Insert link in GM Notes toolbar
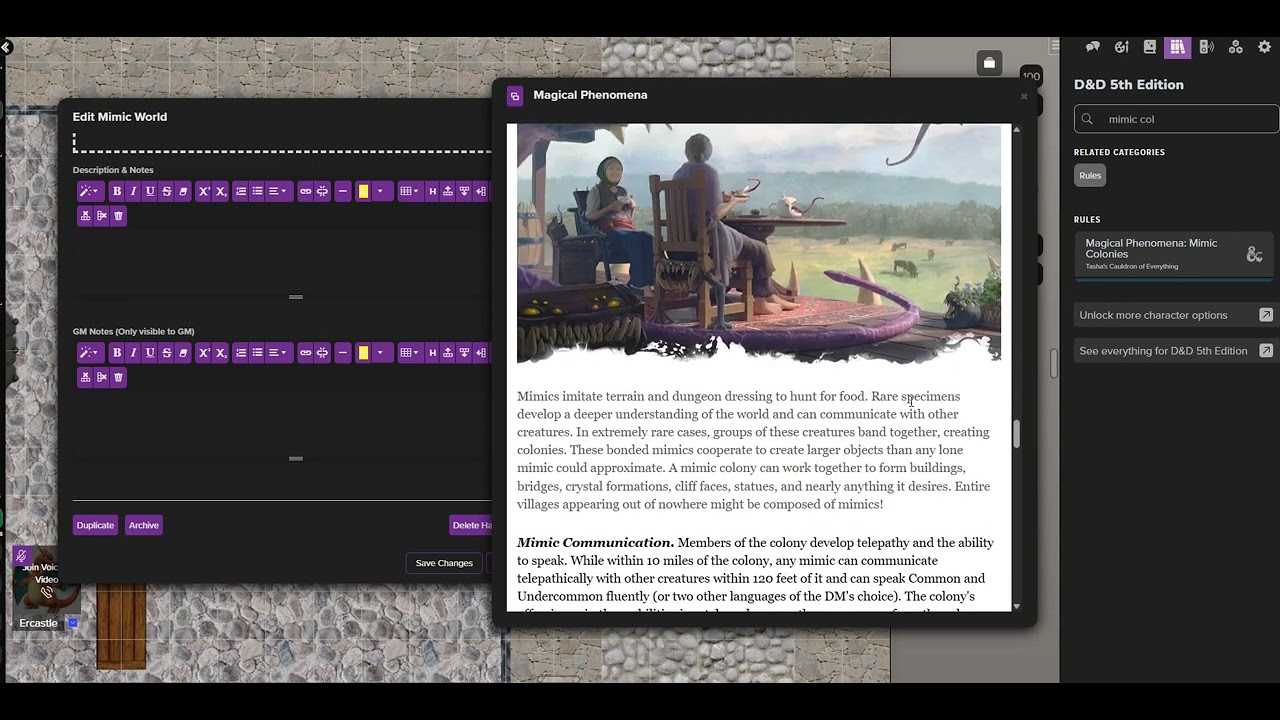Image resolution: width=1280 pixels, height=720 pixels. [305, 353]
